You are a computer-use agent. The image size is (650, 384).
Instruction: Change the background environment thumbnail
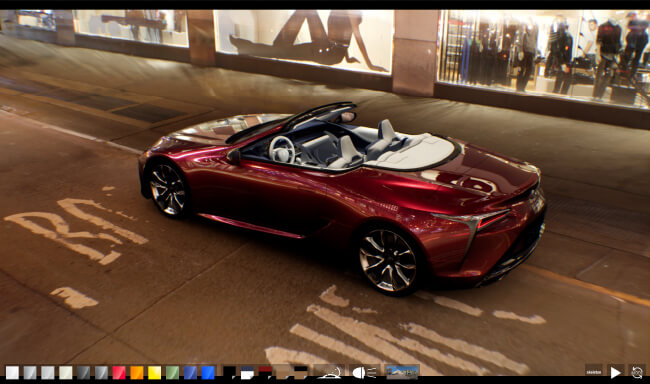point(402,372)
